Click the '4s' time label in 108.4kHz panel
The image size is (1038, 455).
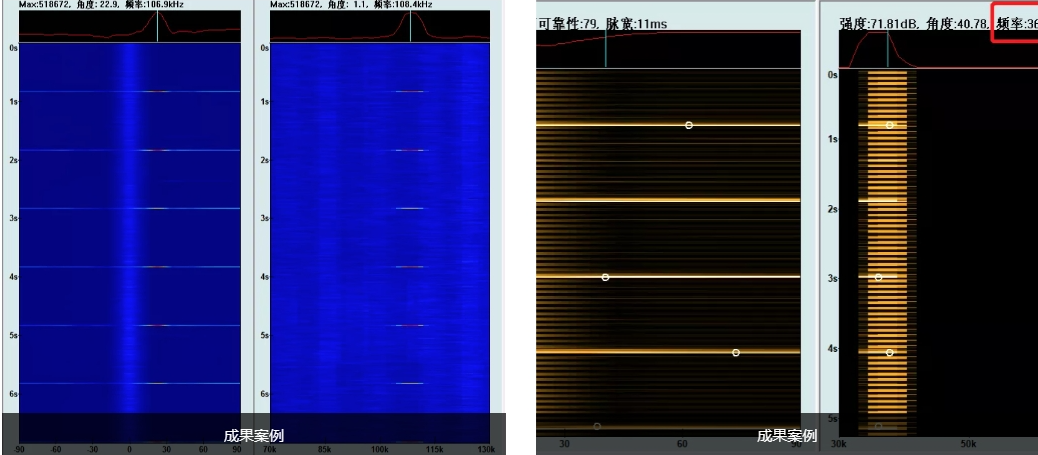coord(265,277)
